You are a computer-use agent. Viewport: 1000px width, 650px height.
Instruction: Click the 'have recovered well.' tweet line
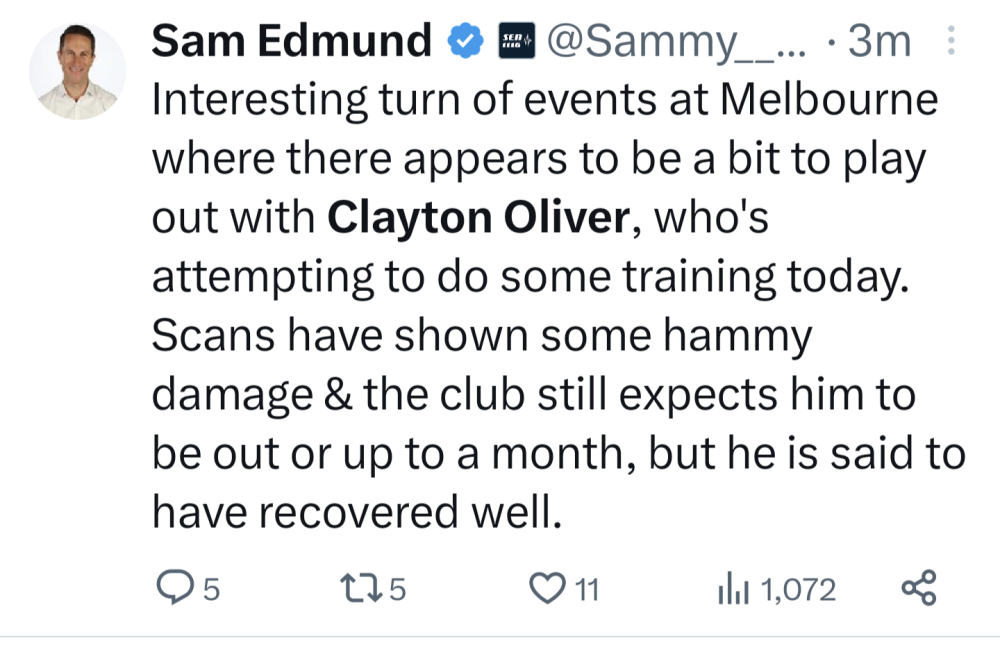(357, 512)
